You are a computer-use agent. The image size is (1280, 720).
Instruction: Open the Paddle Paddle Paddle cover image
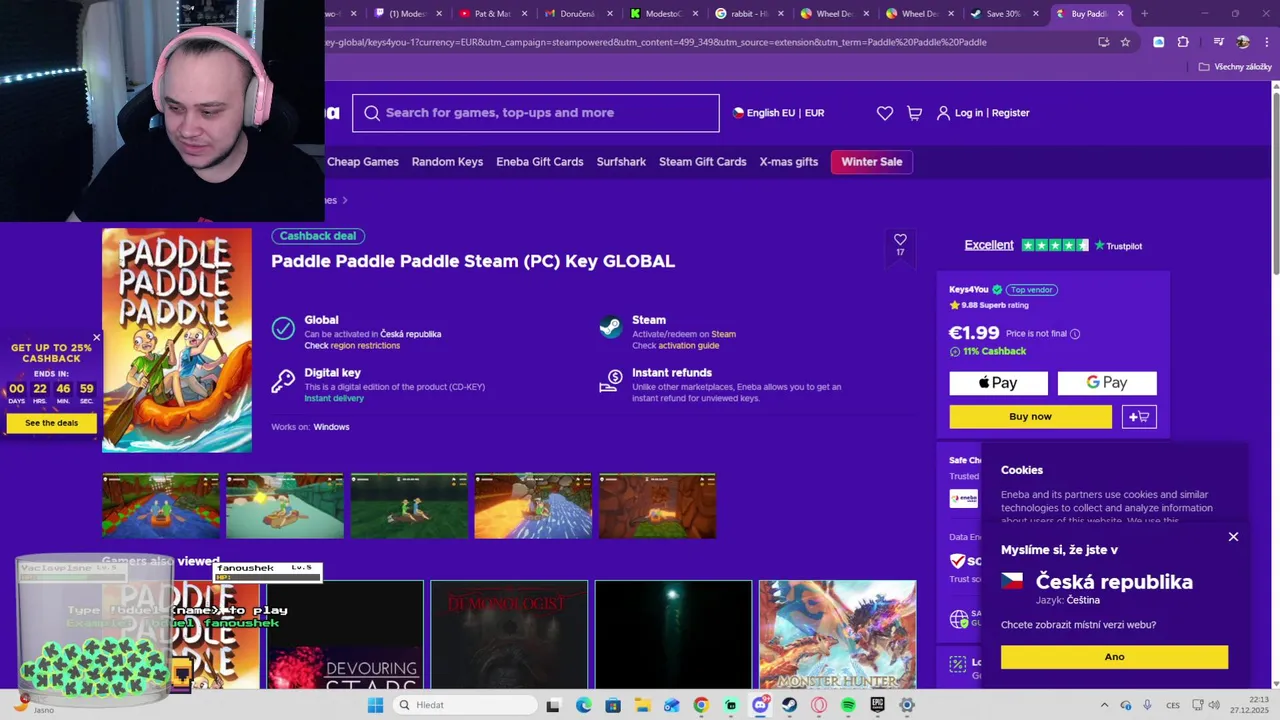point(177,340)
